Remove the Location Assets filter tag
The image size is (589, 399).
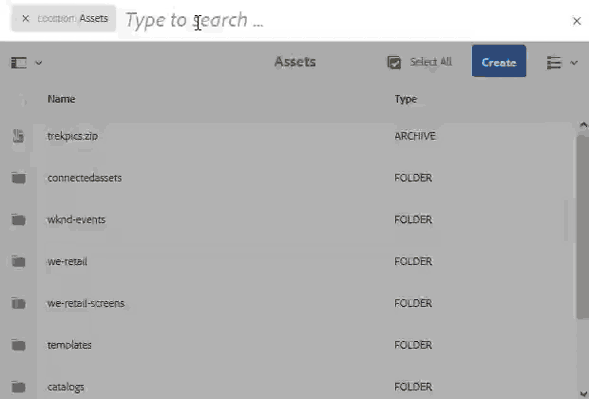26,18
